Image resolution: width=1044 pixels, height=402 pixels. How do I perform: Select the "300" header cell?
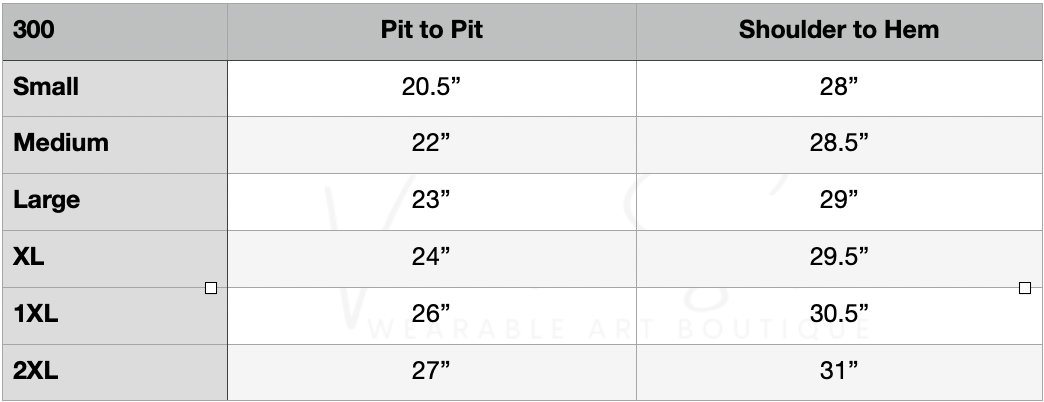click(114, 30)
